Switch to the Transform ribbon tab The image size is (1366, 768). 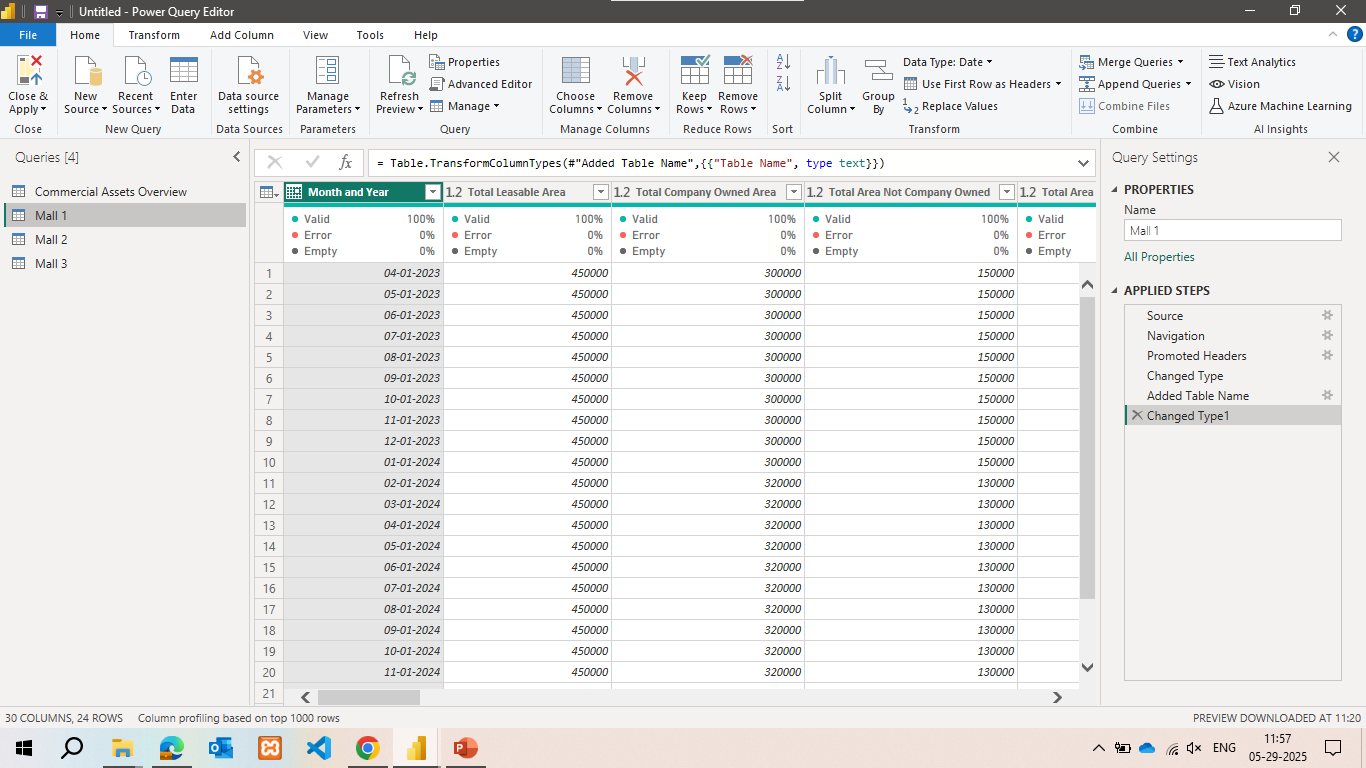[x=154, y=35]
